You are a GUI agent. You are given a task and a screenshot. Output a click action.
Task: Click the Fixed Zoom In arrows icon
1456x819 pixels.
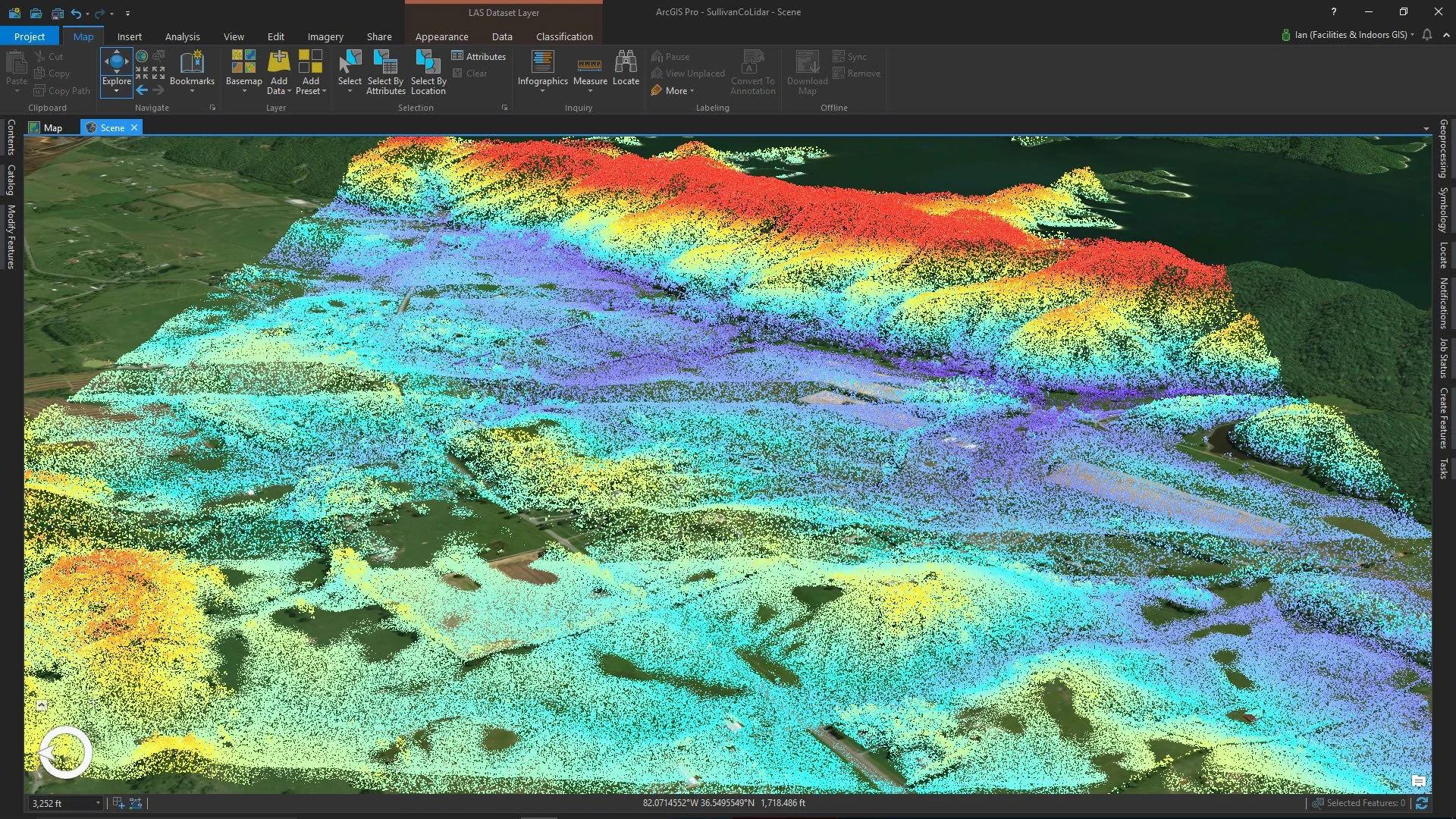pyautogui.click(x=142, y=74)
